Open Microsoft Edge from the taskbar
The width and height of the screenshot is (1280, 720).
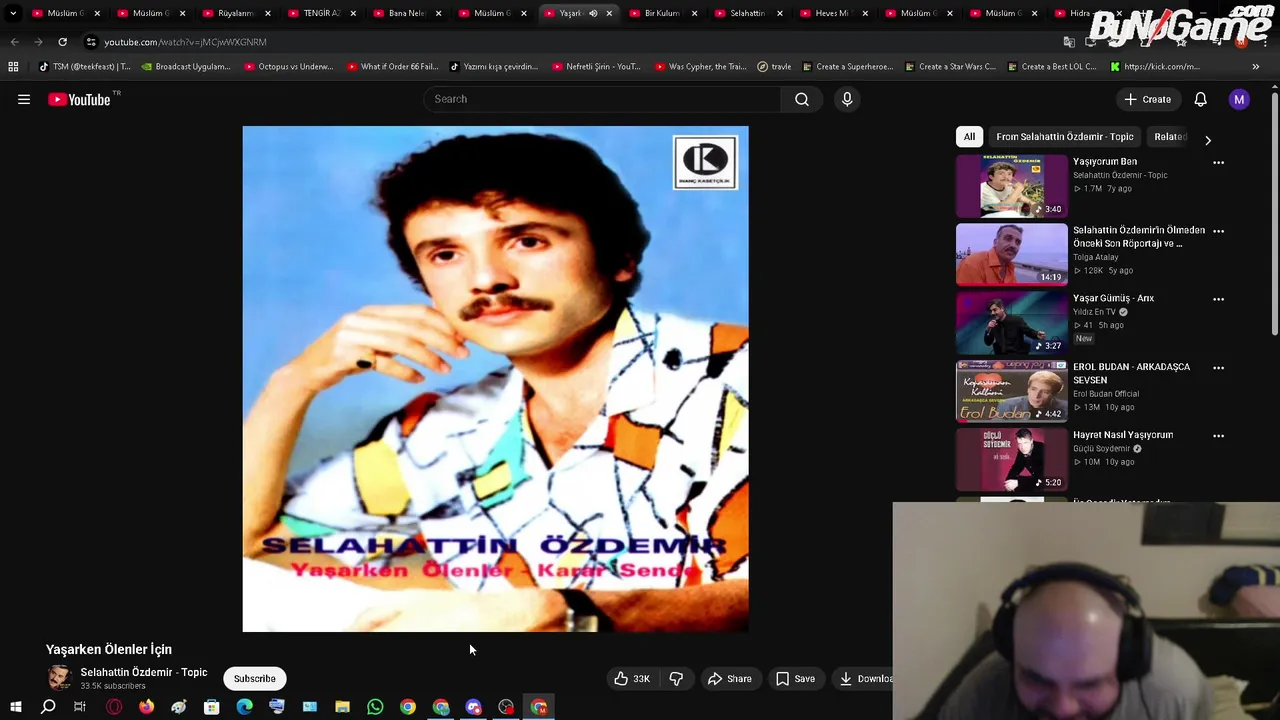click(244, 707)
